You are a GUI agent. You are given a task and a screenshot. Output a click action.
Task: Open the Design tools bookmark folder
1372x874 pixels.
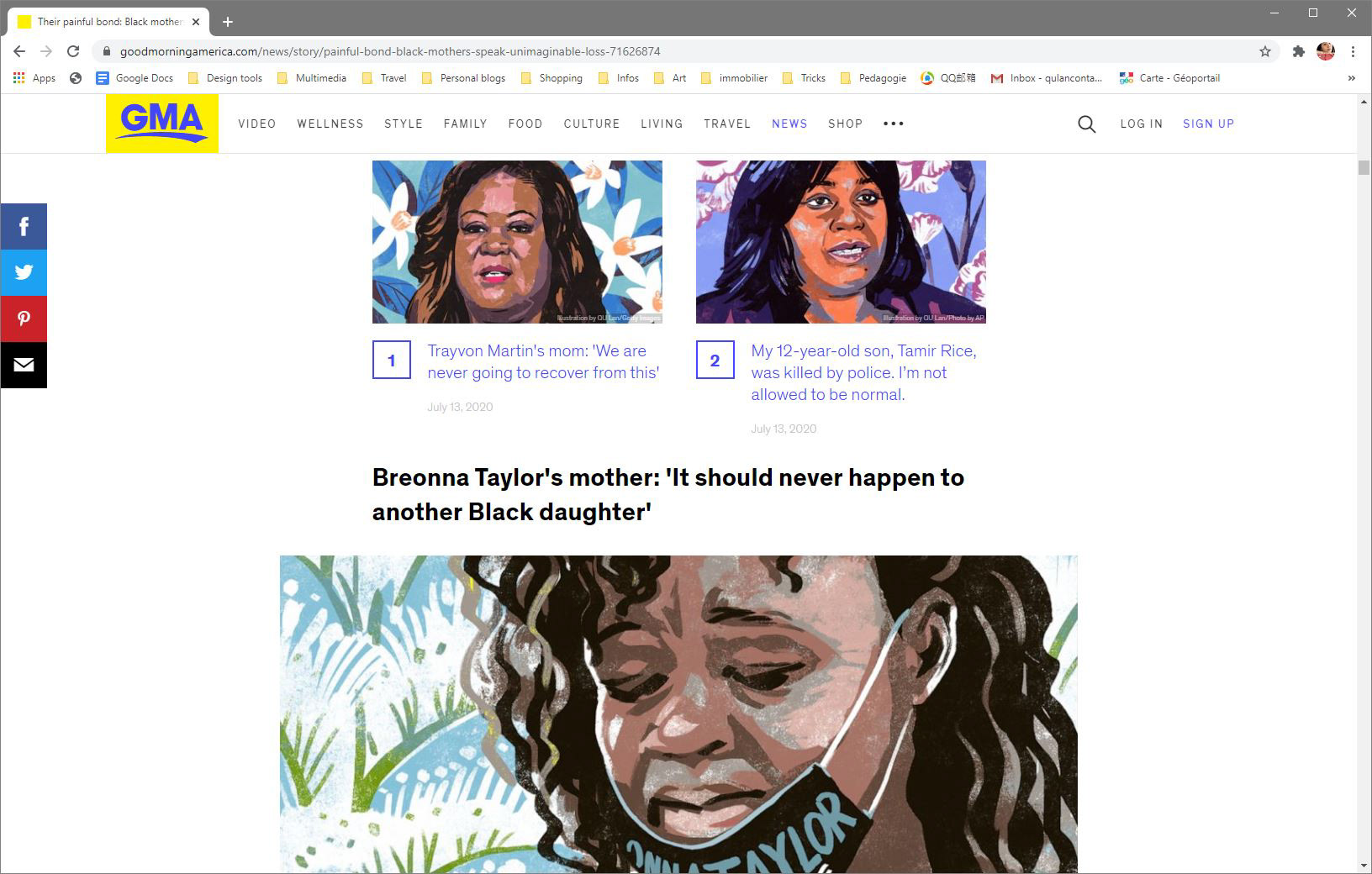224,78
